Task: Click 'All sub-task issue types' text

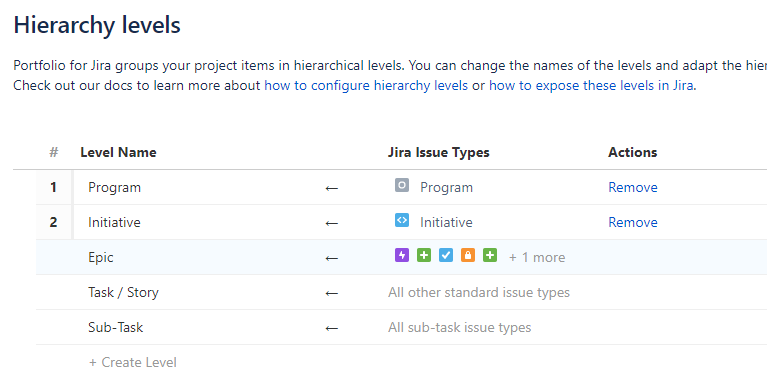Action: [459, 327]
